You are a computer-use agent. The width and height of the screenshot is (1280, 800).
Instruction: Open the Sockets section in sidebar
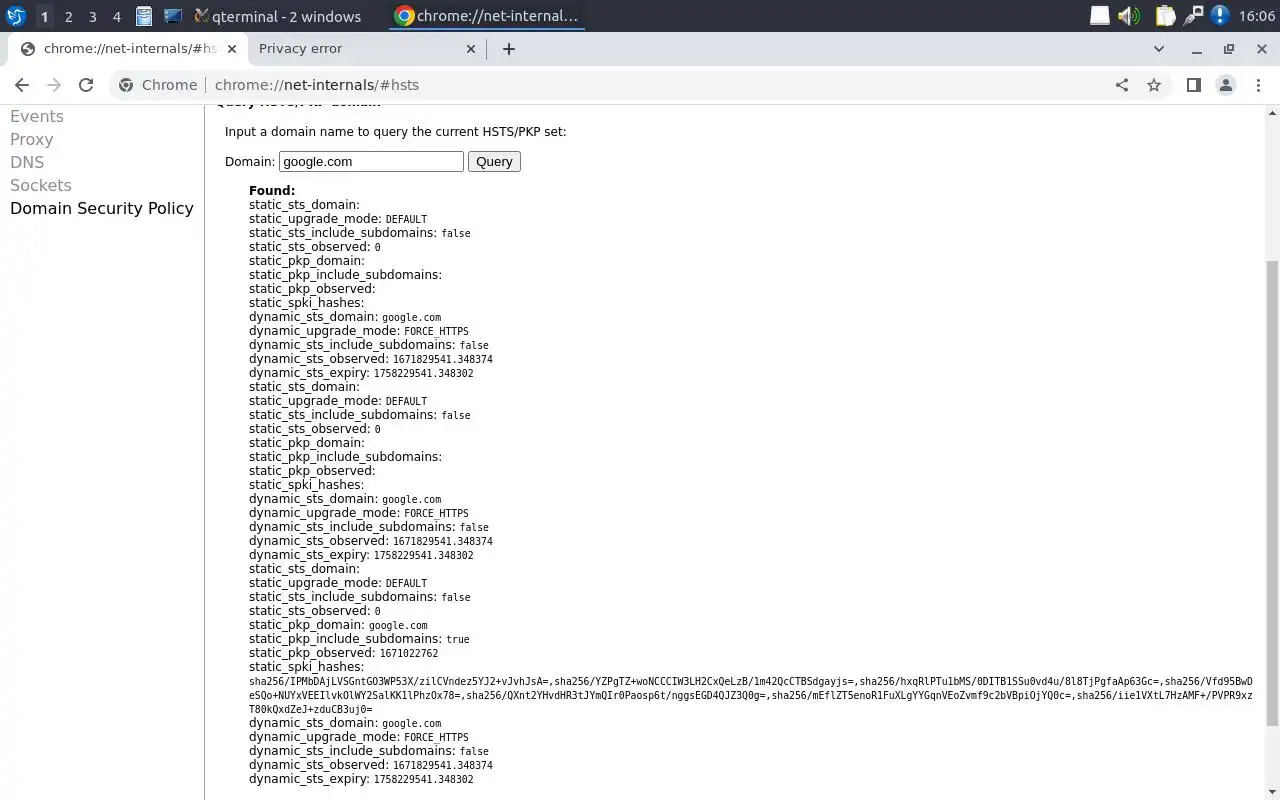41,185
